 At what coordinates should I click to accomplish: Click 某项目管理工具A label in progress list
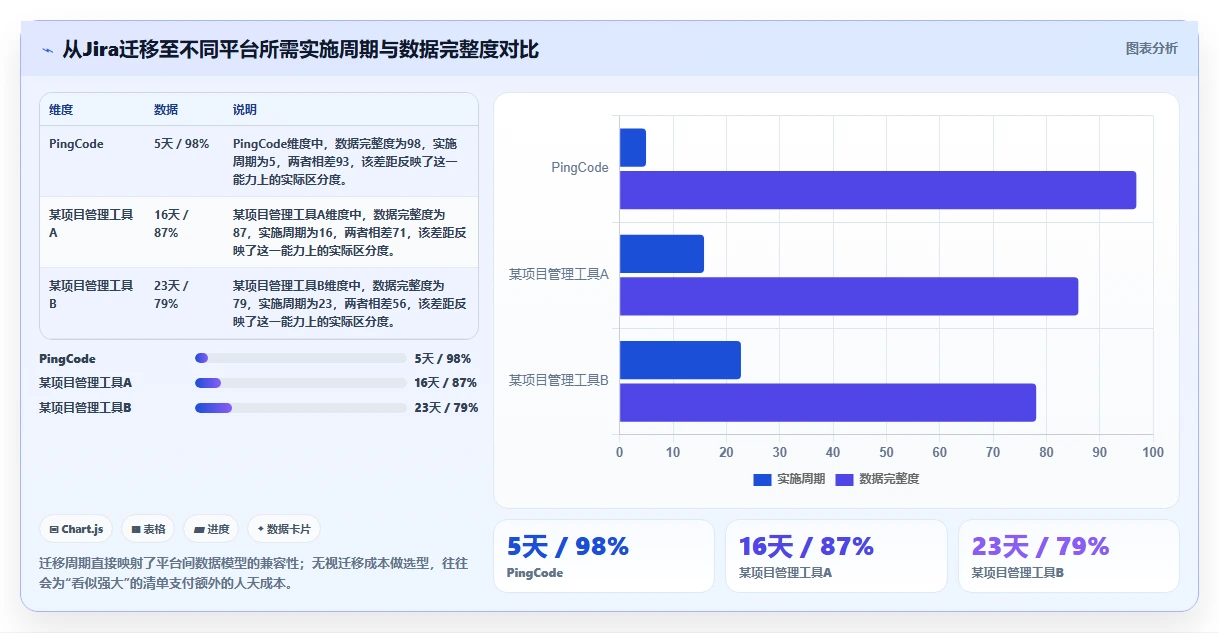pyautogui.click(x=86, y=382)
